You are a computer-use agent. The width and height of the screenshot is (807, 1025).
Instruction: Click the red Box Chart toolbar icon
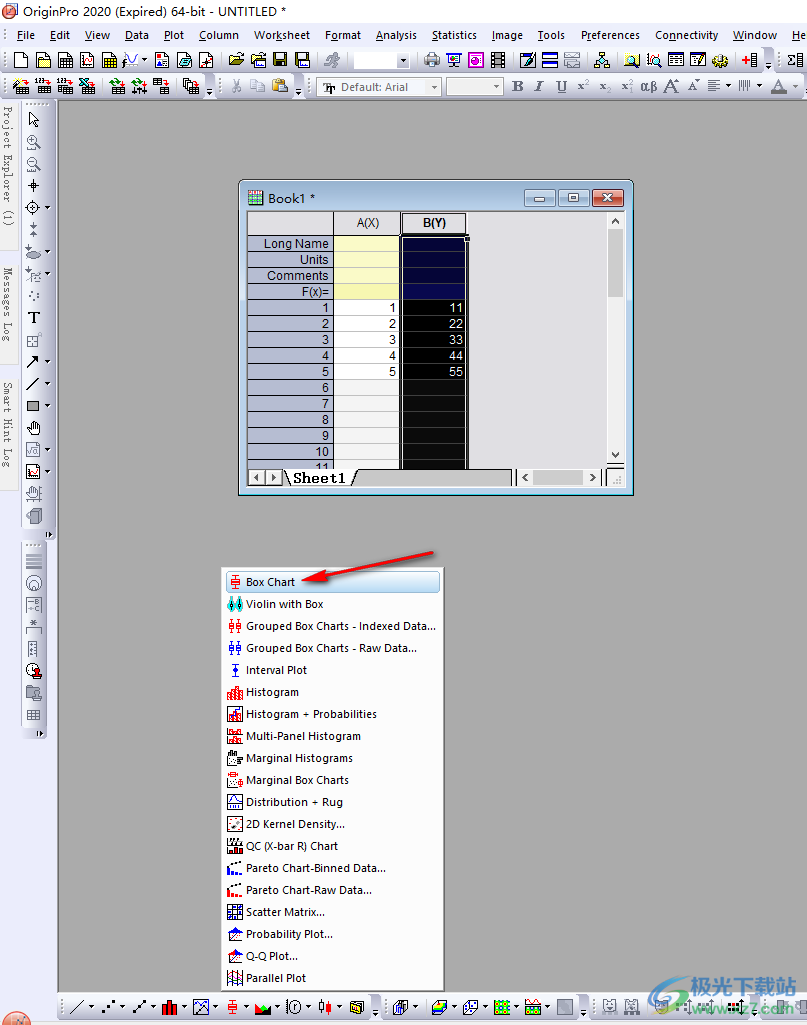pyautogui.click(x=233, y=1007)
